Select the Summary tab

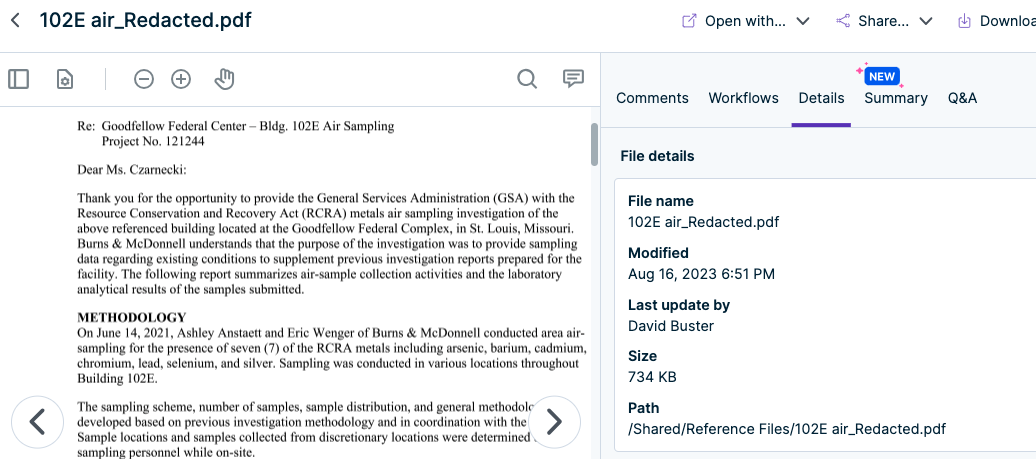pos(895,98)
